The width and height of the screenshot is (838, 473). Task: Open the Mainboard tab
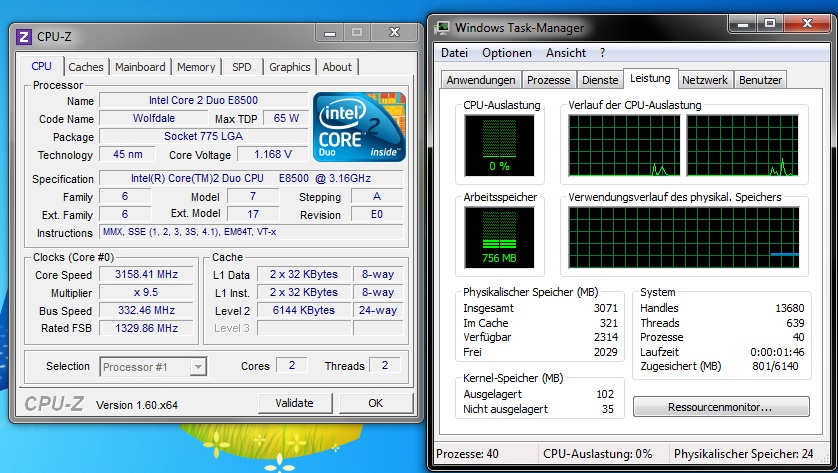(140, 67)
